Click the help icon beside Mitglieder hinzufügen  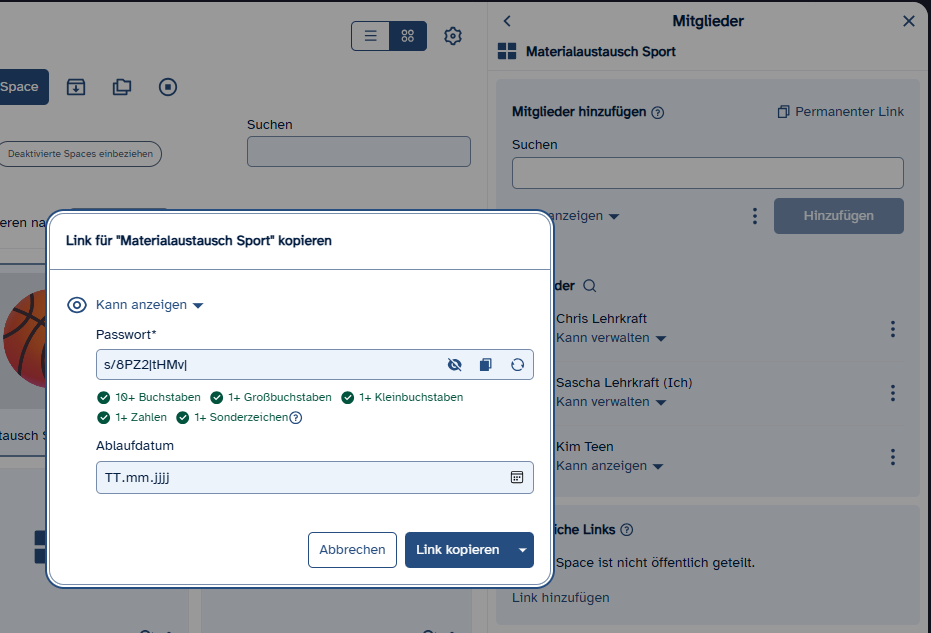pos(658,113)
